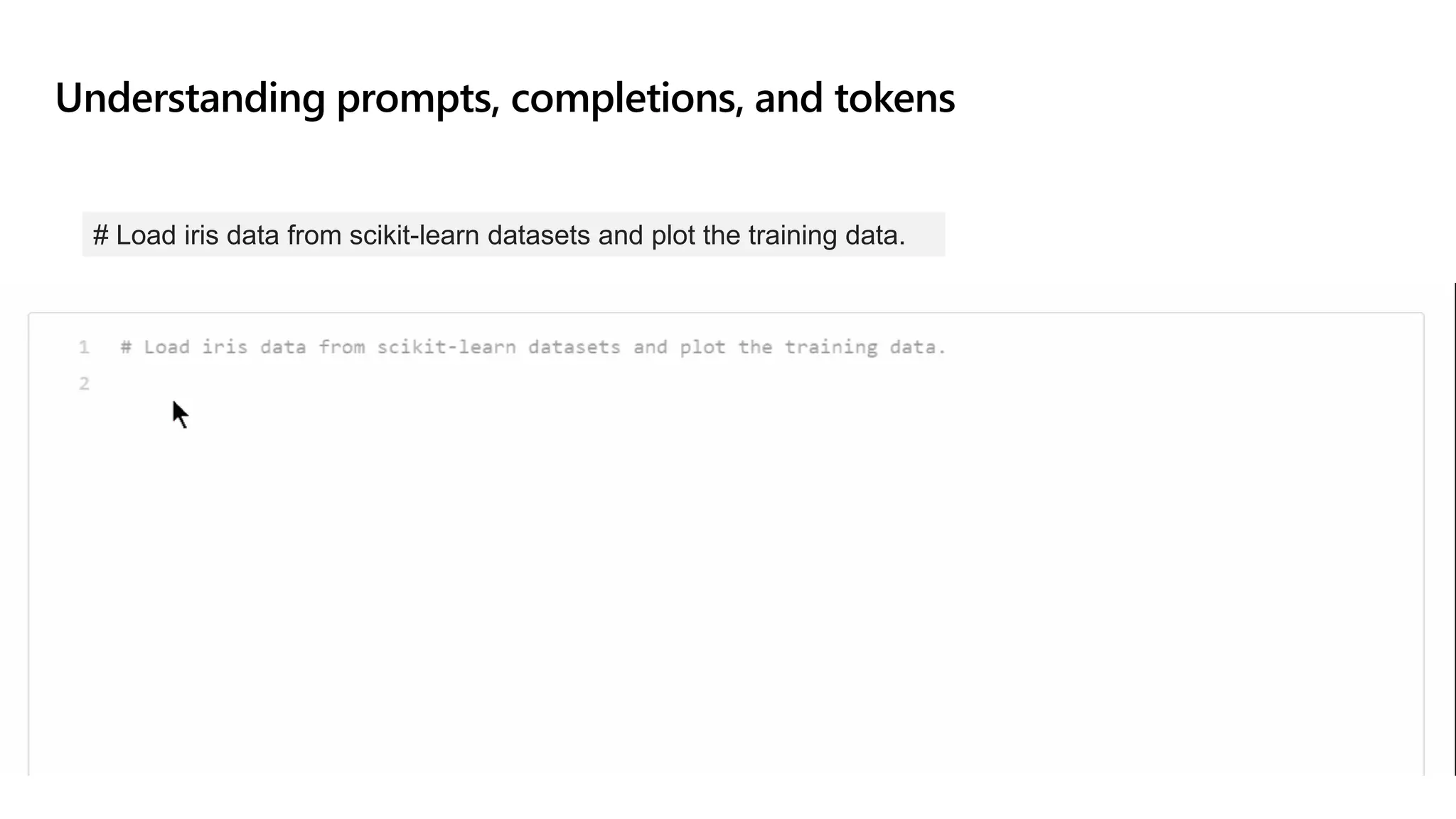
Task: Click the word "training" in the editor comment line
Action: pyautogui.click(x=831, y=348)
